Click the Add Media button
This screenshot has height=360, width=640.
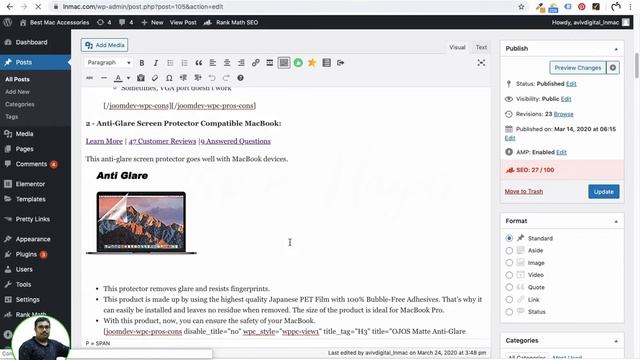pyautogui.click(x=104, y=45)
